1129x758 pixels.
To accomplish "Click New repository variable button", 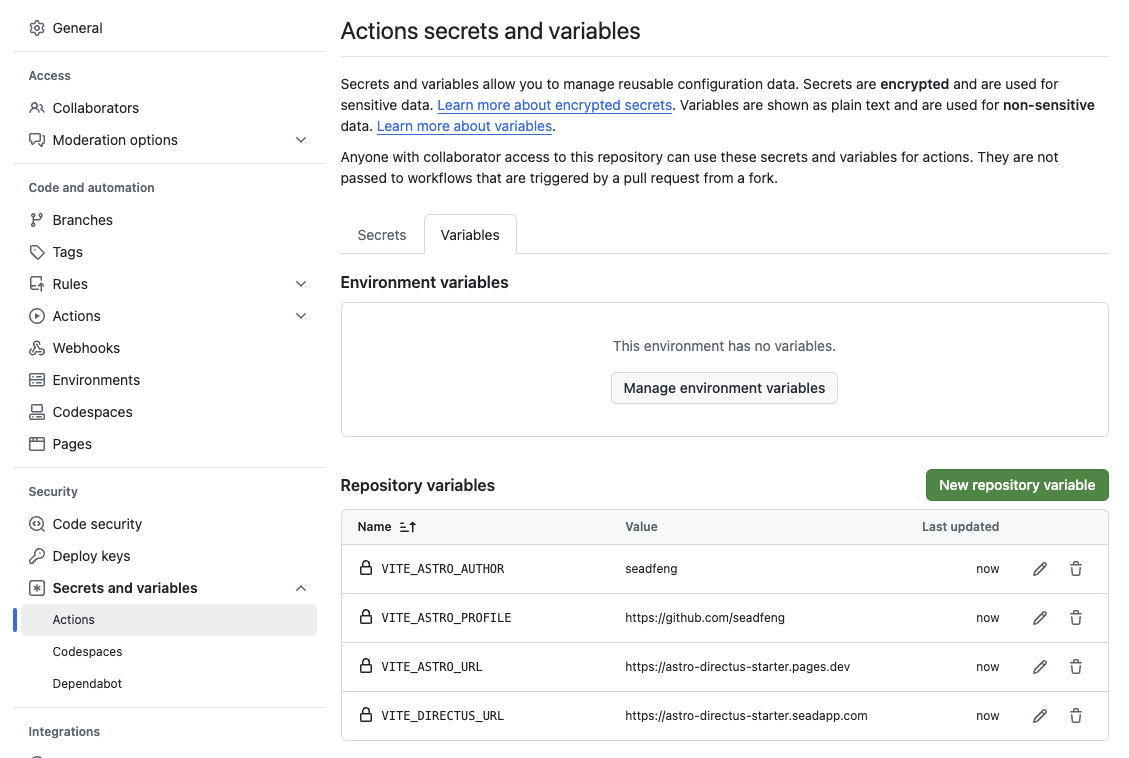I will [x=1017, y=485].
